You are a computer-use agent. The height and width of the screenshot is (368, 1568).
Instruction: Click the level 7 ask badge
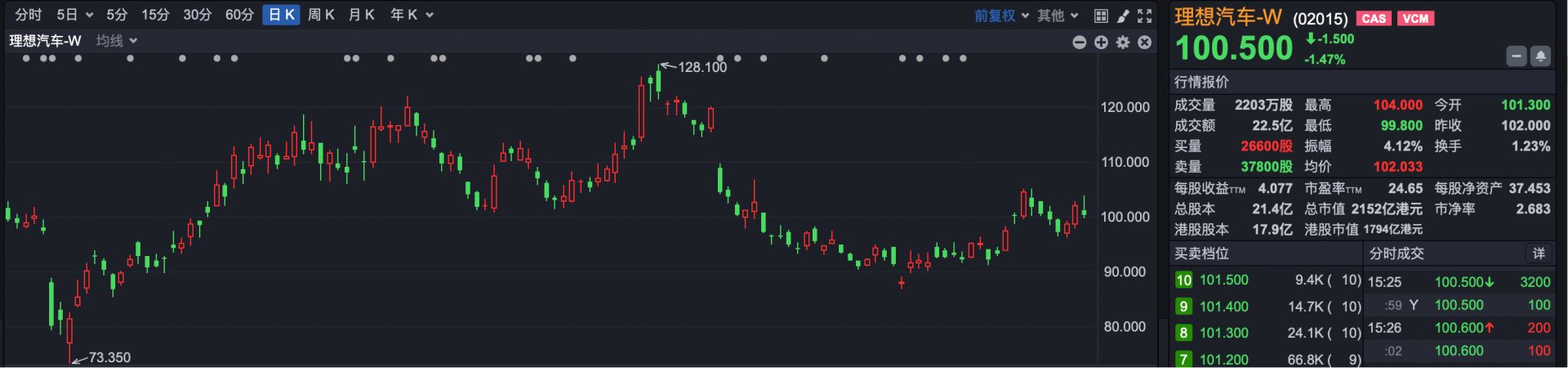click(x=1183, y=359)
